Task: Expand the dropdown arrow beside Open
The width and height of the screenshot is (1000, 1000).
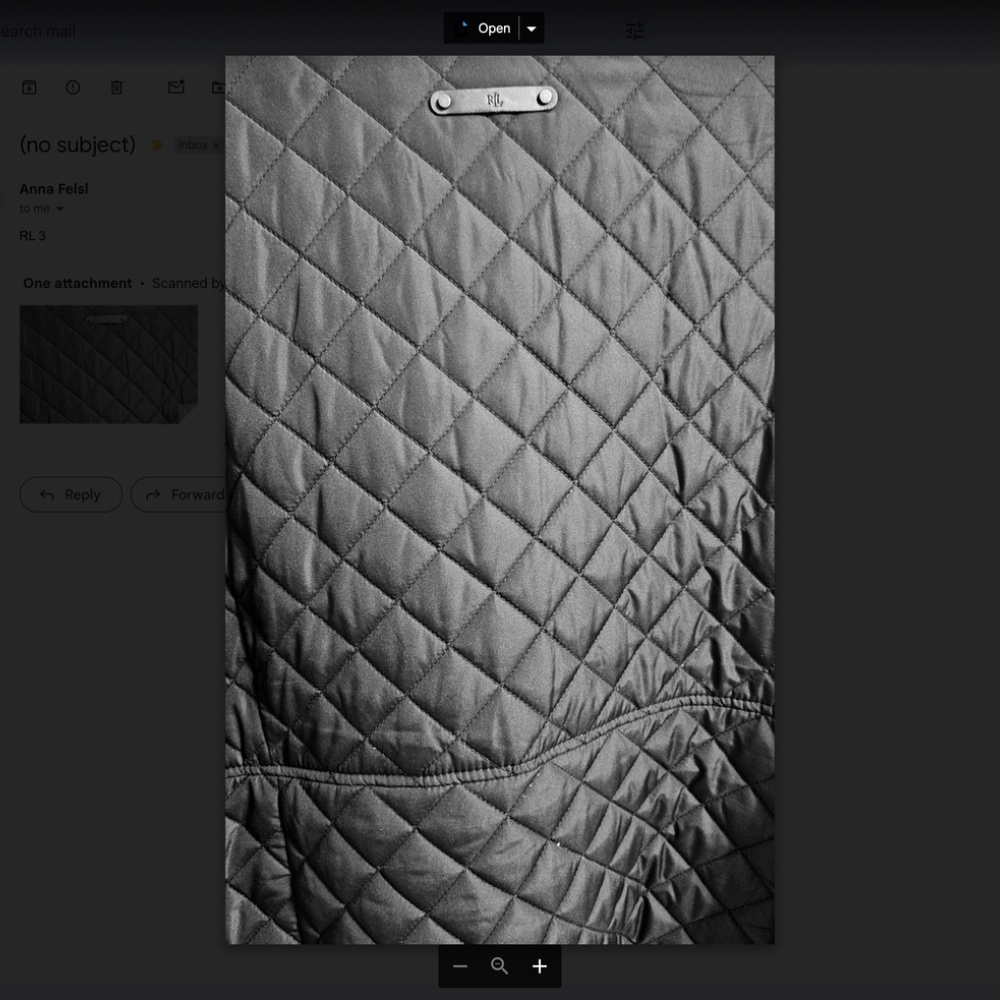Action: (532, 29)
